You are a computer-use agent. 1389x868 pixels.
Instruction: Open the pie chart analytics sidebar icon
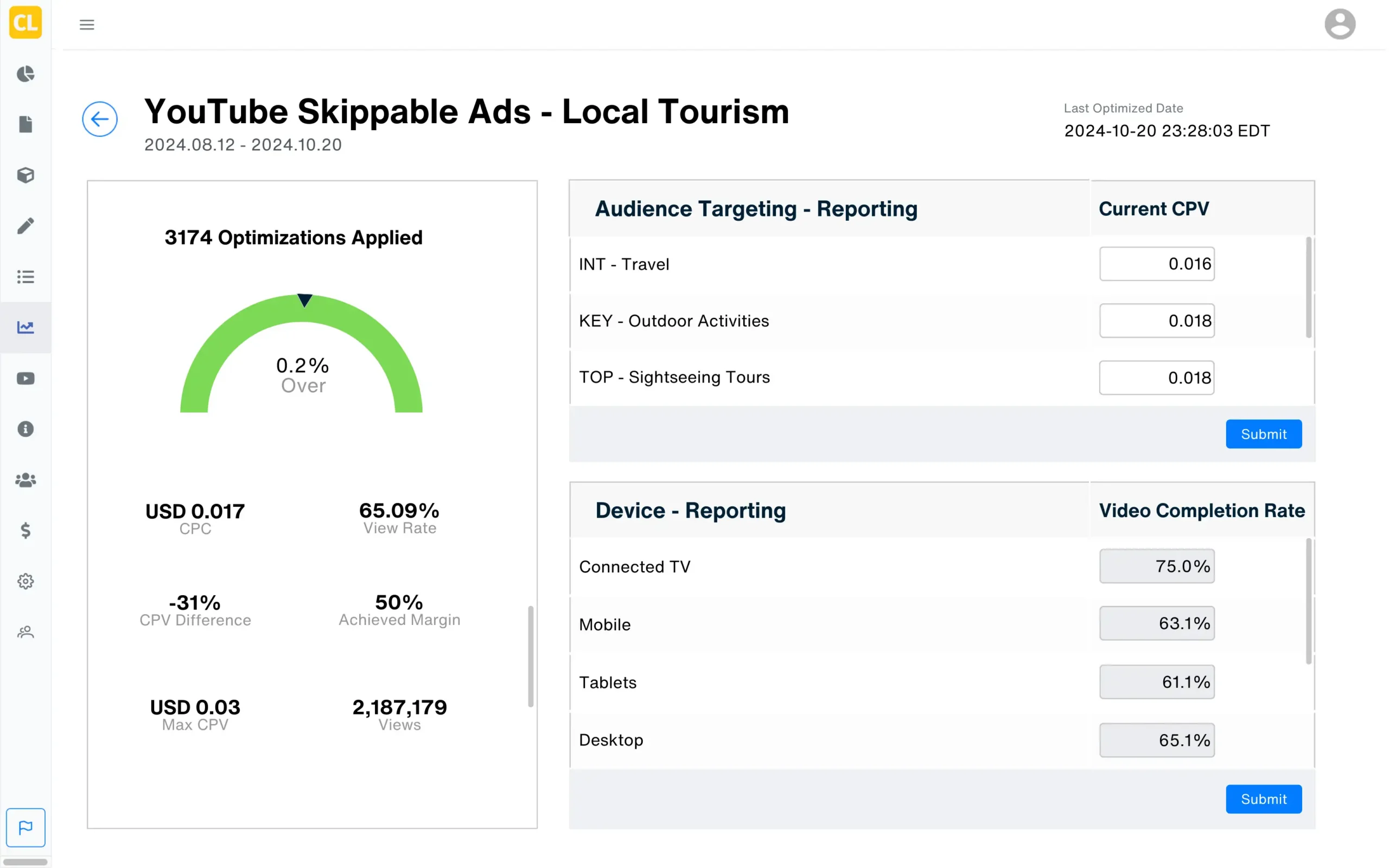26,74
